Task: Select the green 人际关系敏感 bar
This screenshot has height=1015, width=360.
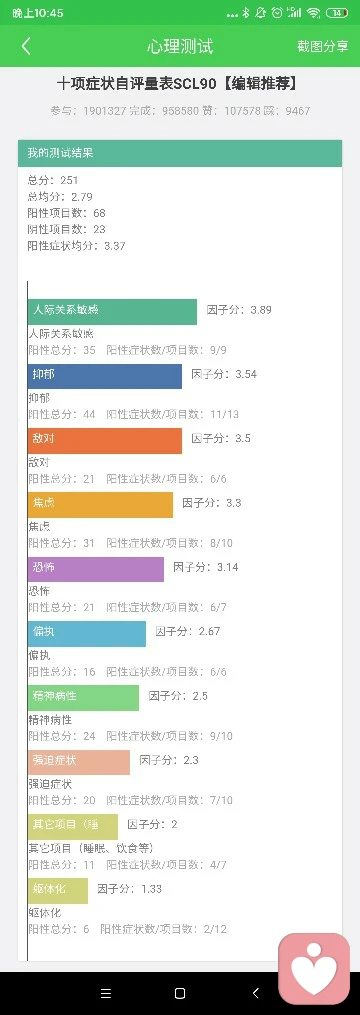Action: point(112,311)
